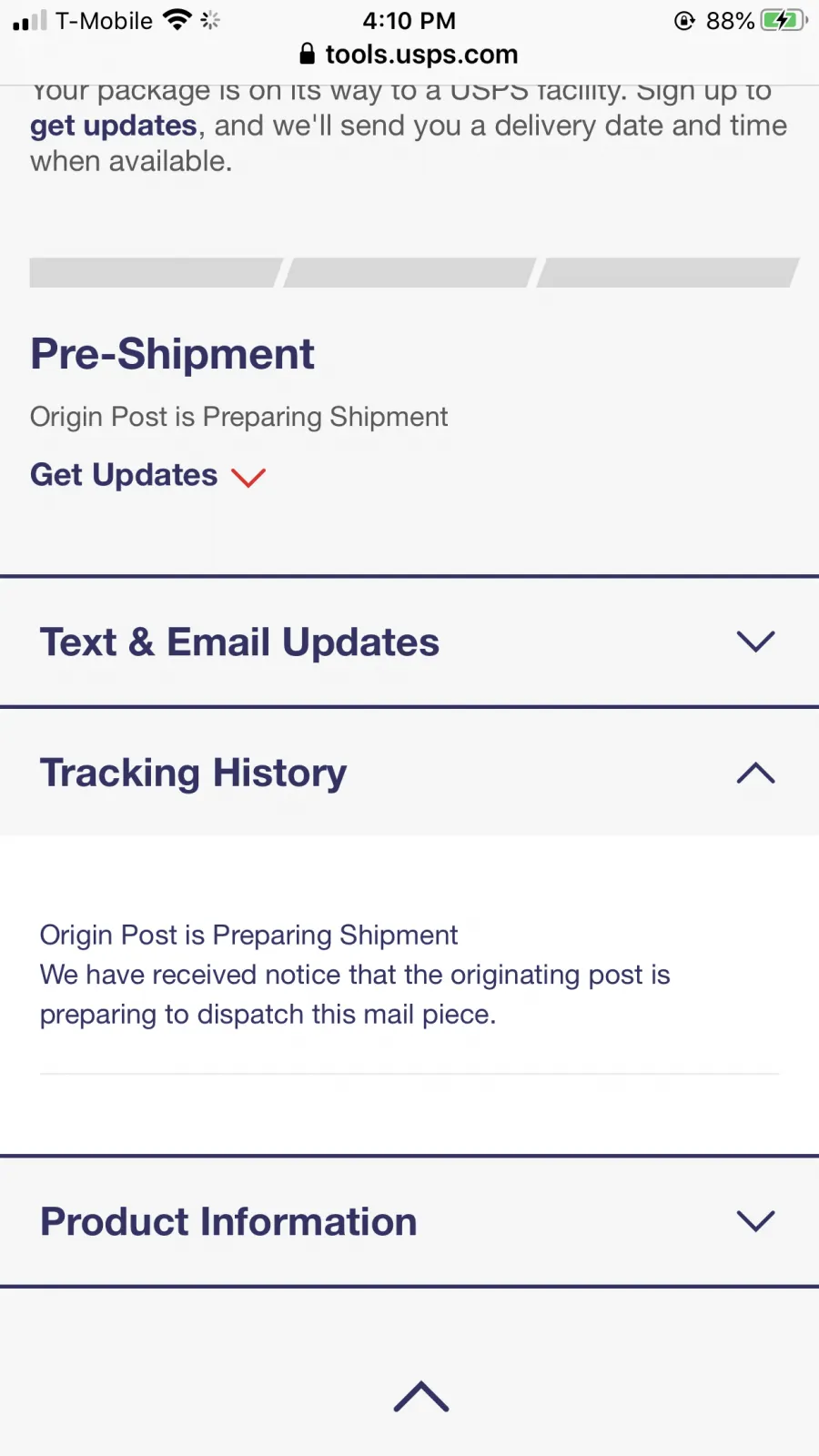The height and width of the screenshot is (1456, 819).
Task: Tap the loading spinner near T-Mobile
Action: tap(210, 20)
